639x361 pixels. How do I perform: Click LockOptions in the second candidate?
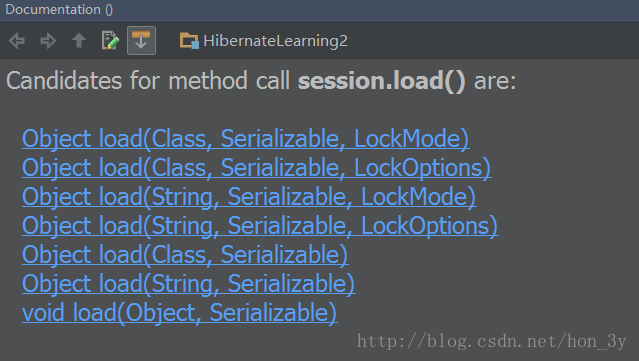tap(423, 168)
